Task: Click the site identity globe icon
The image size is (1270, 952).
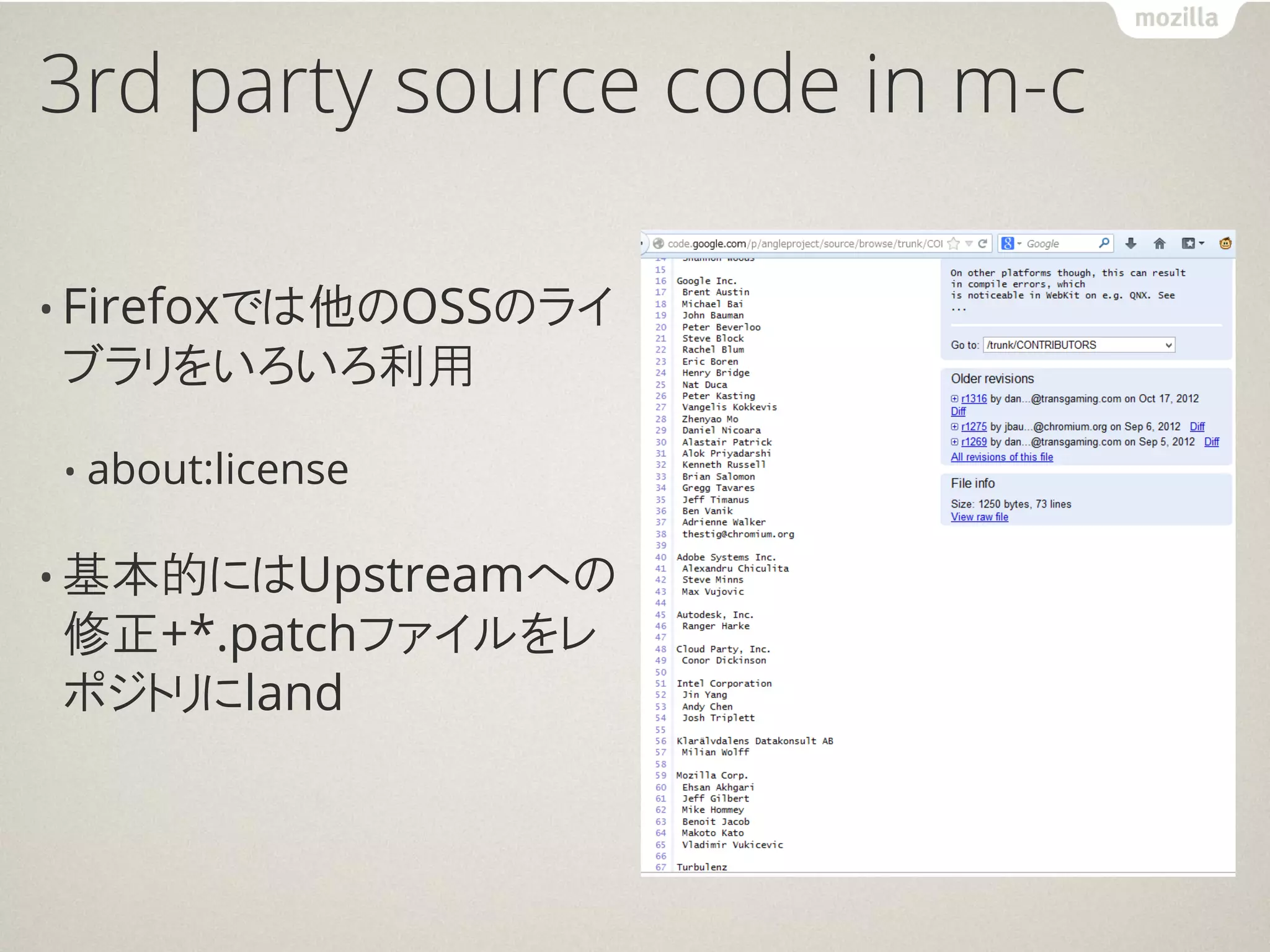Action: 659,244
